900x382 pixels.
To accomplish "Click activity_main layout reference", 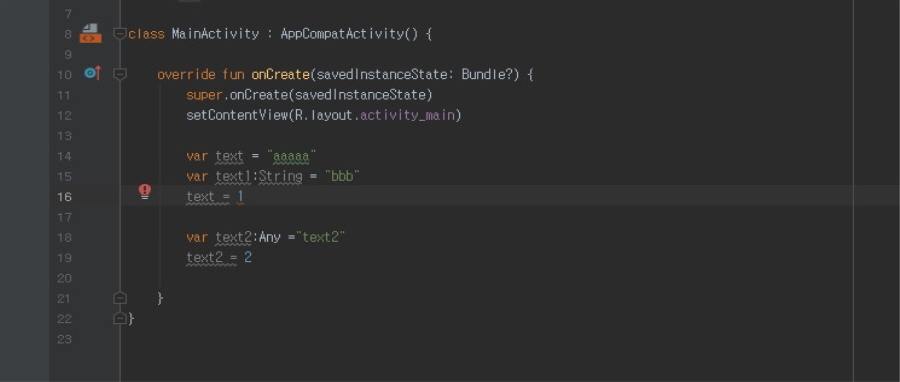I will [x=408, y=115].
